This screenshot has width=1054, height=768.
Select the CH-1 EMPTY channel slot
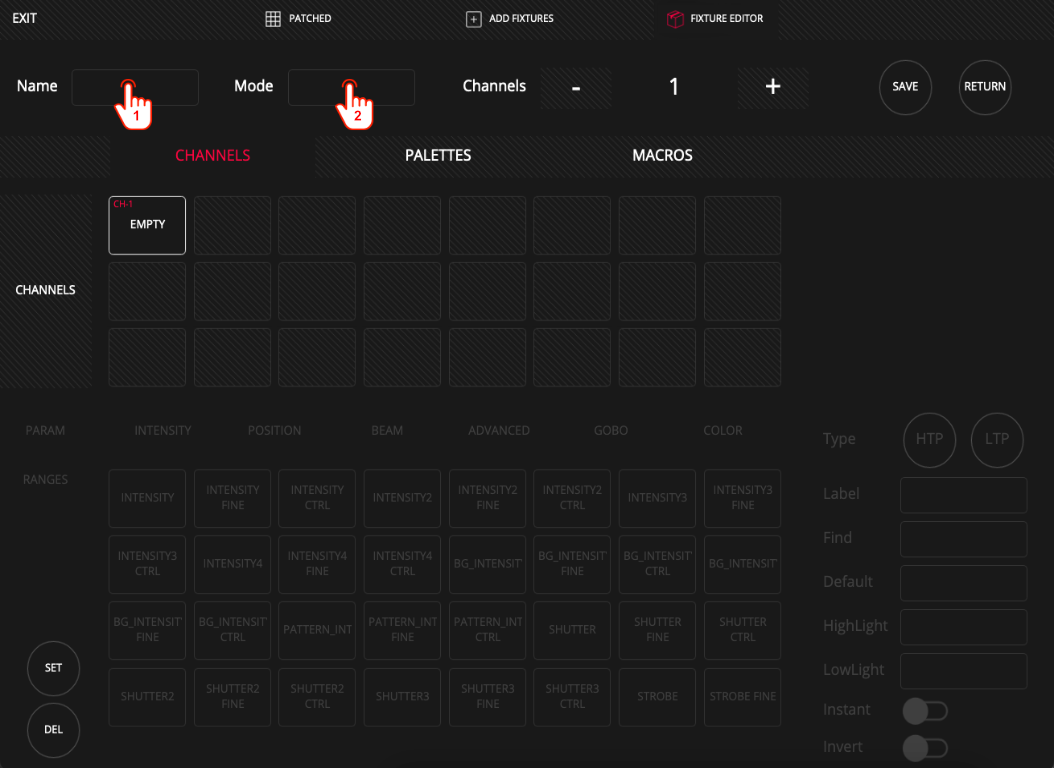coord(147,225)
